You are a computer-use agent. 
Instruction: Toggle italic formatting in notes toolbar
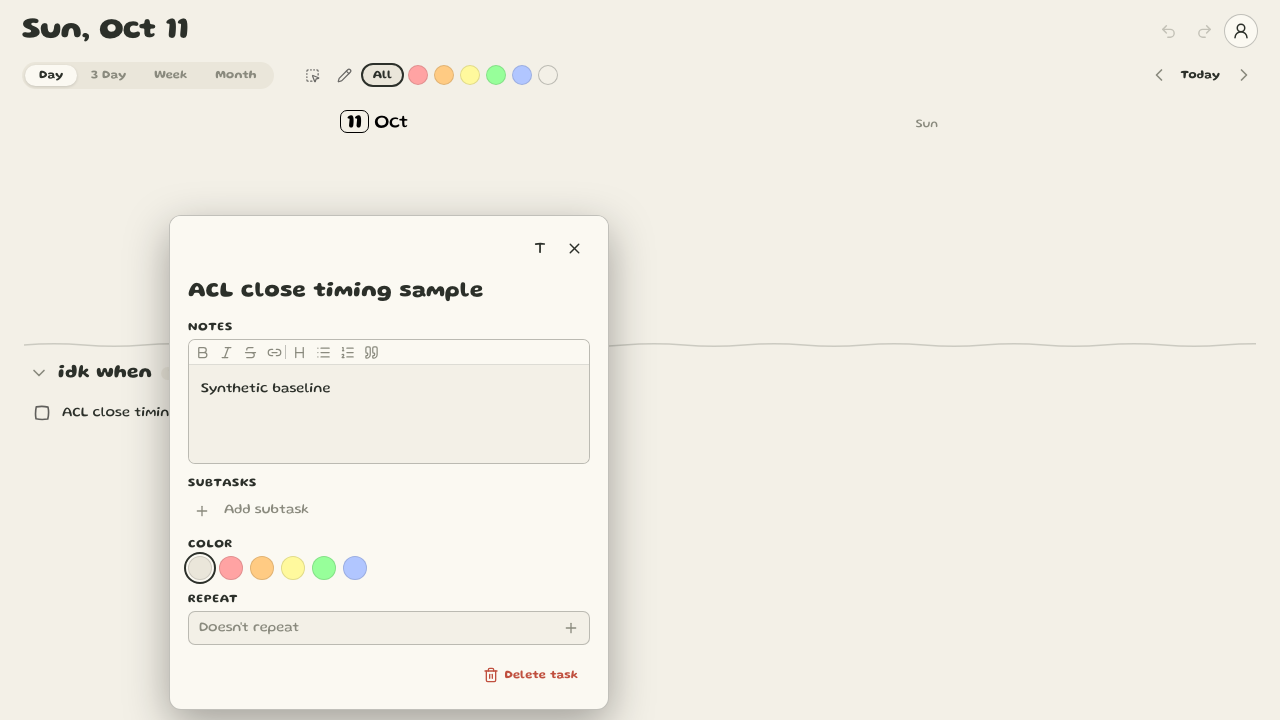(x=226, y=353)
